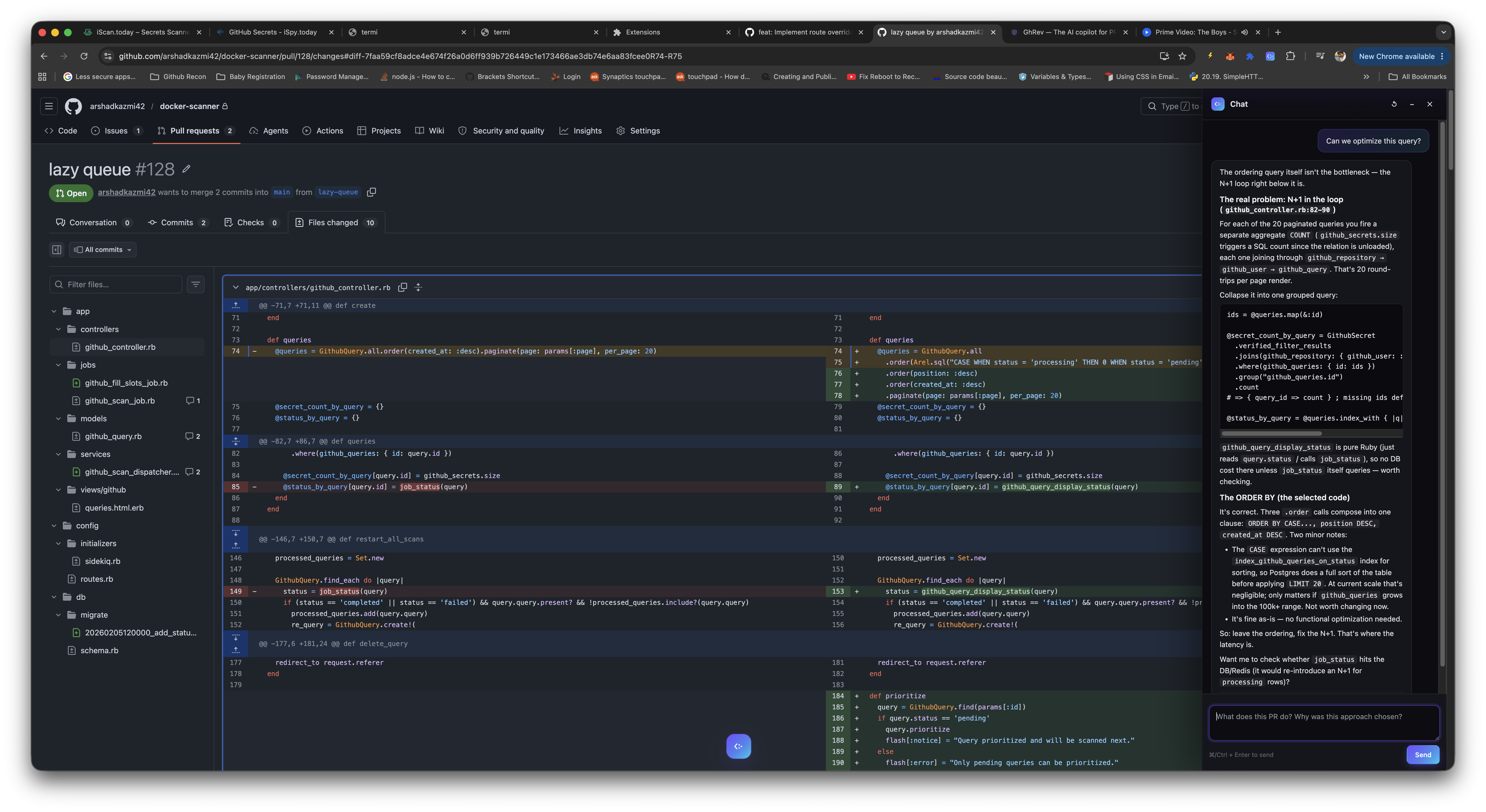Viewport: 1486px width, 812px height.
Task: Open bookmarks apps grid icon
Action: tap(42, 77)
